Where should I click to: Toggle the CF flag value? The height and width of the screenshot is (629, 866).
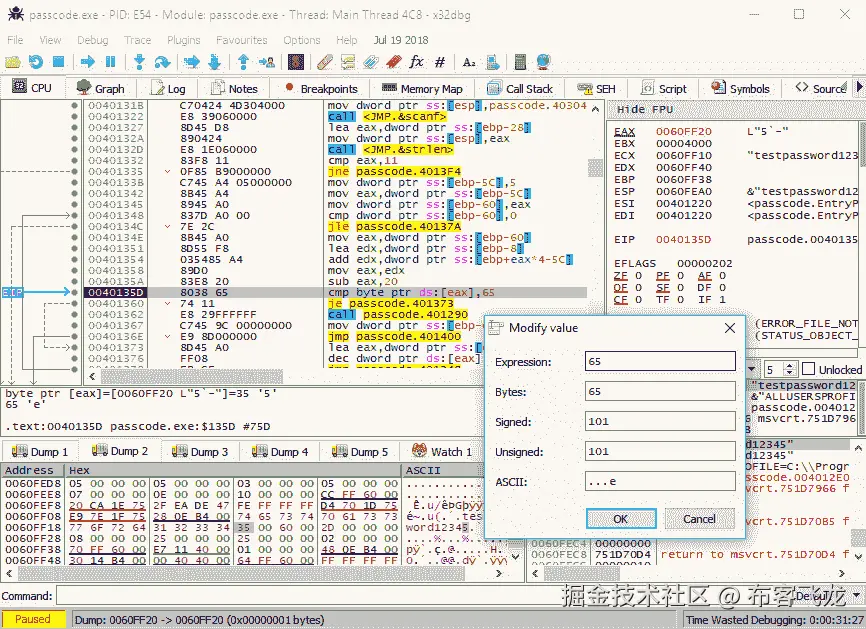(638, 299)
